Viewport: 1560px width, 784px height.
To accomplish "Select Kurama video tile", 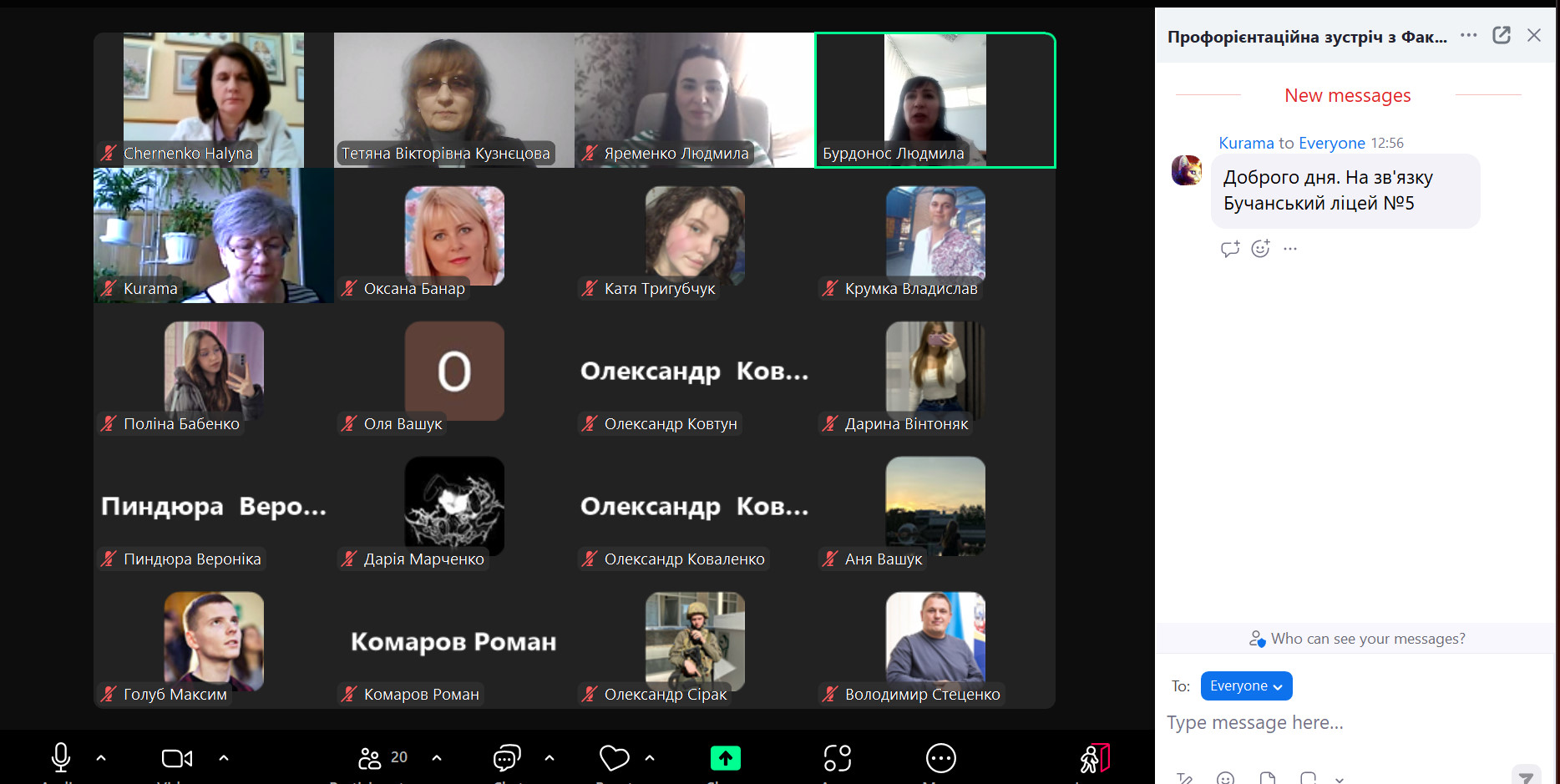I will click(214, 235).
